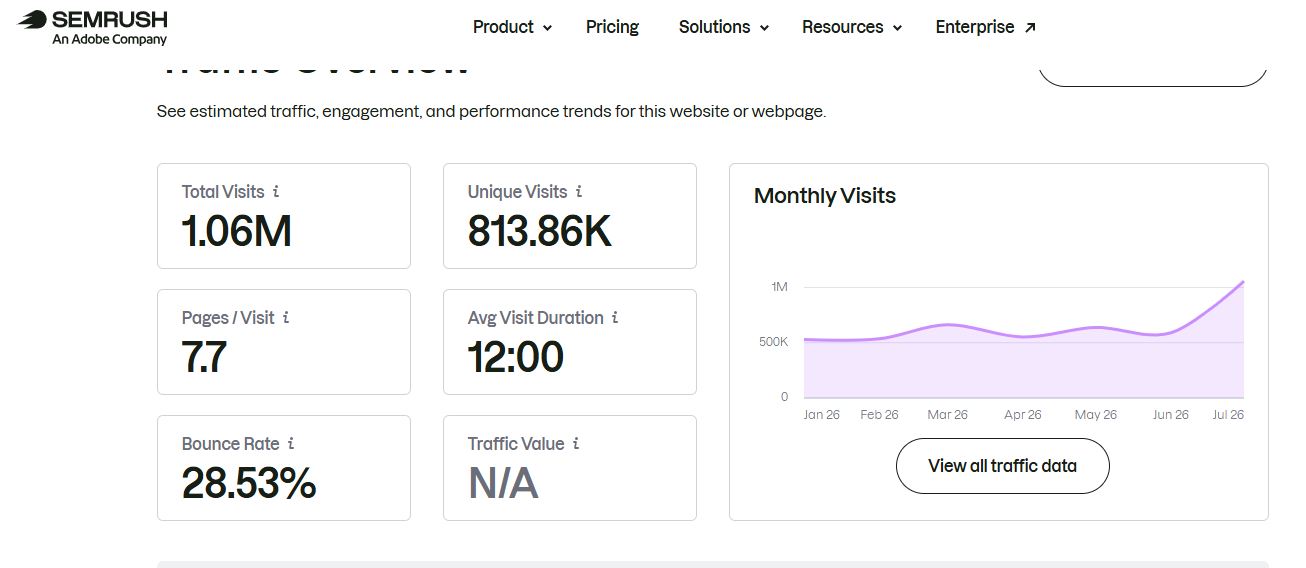
Task: Click the estimated traffic description sentence
Action: (x=491, y=111)
